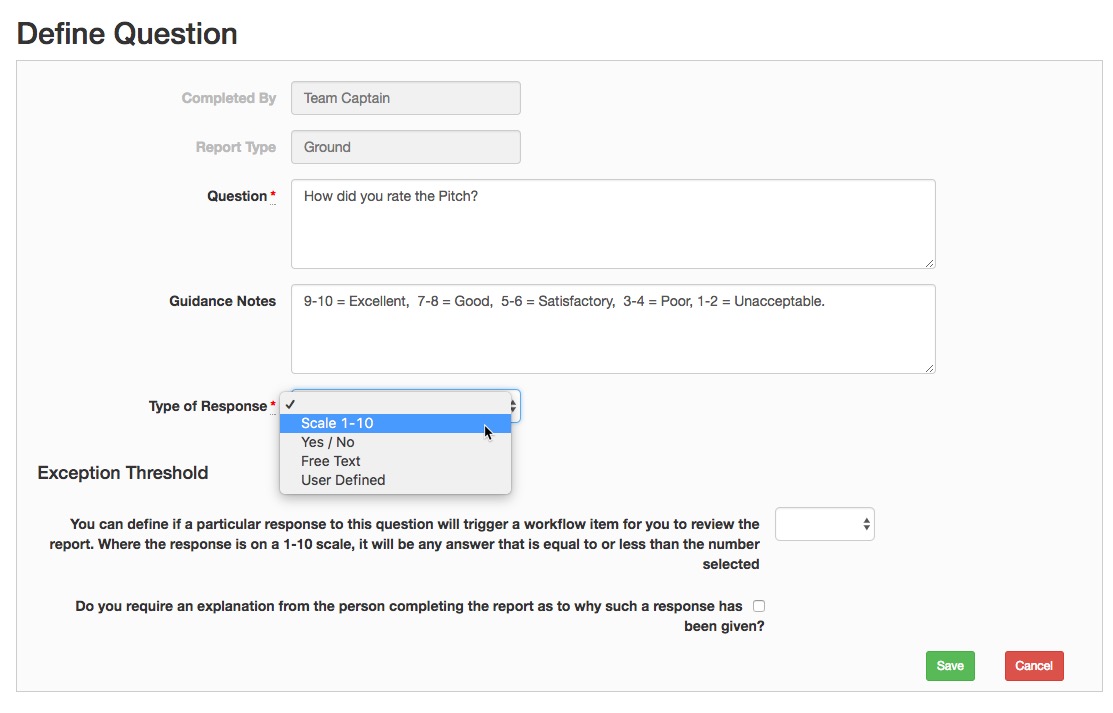Select User Defined response type
Viewport: 1113px width, 713px height.
[395, 481]
